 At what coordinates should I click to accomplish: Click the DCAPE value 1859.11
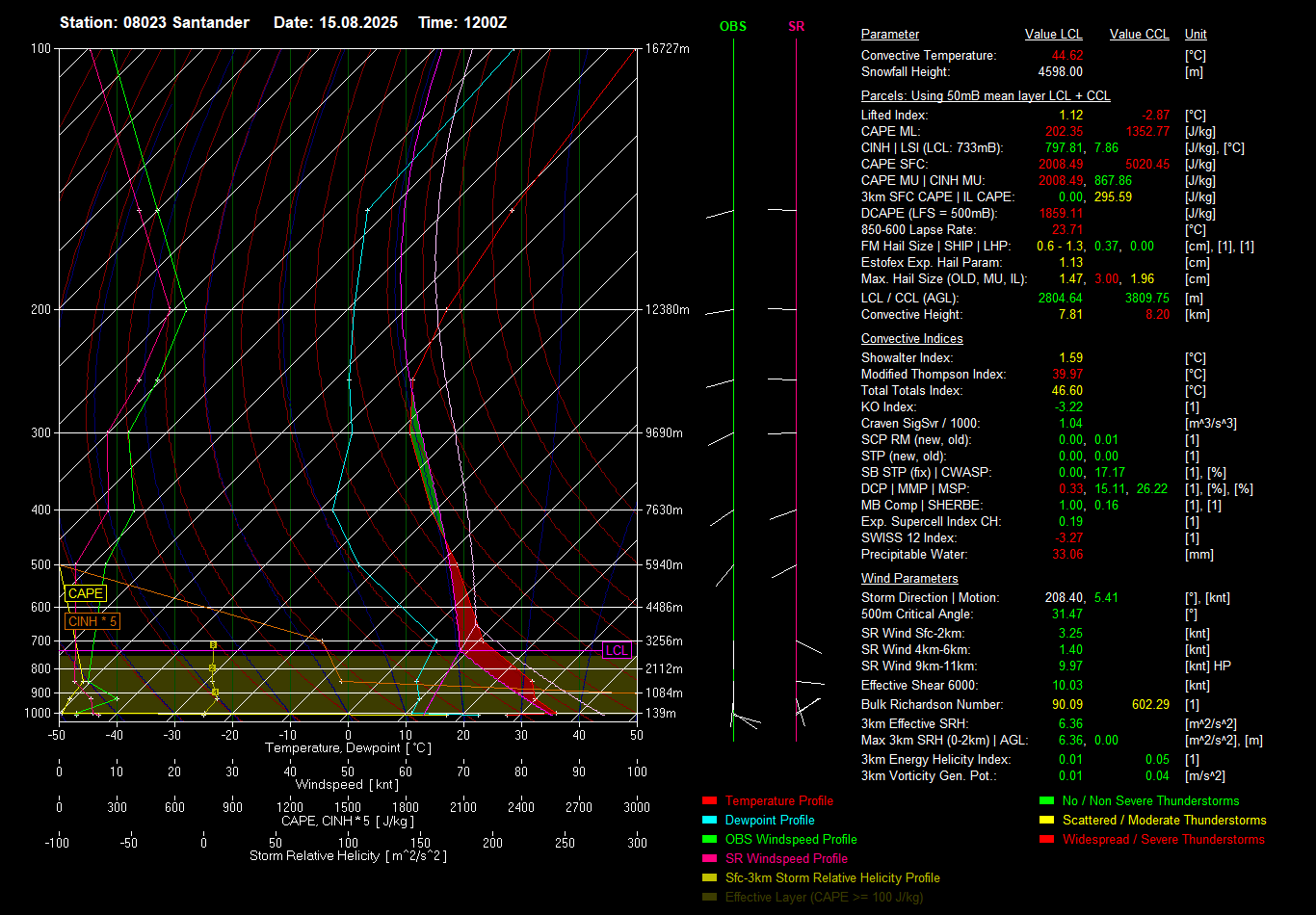click(1061, 214)
